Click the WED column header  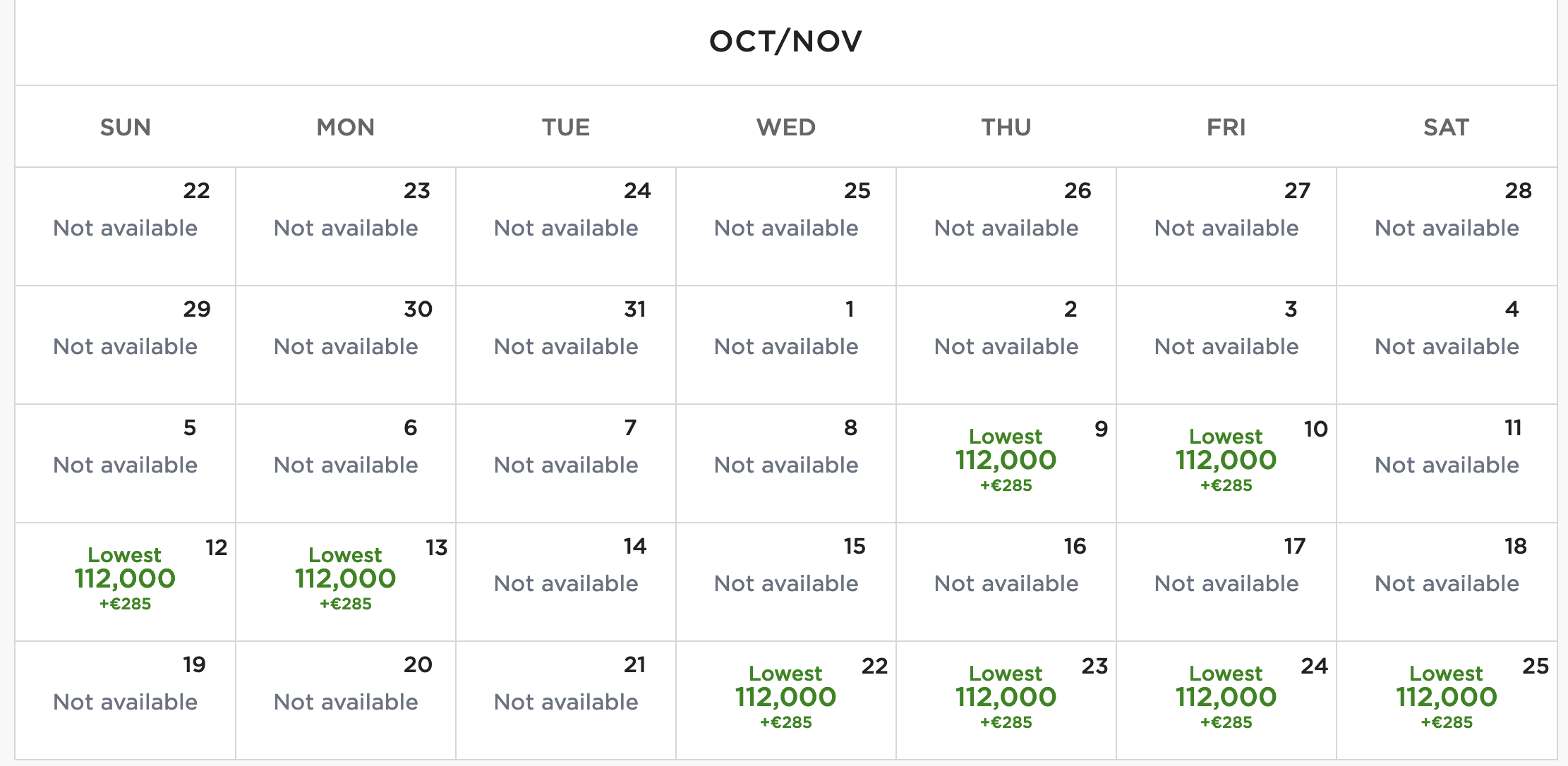(x=785, y=127)
